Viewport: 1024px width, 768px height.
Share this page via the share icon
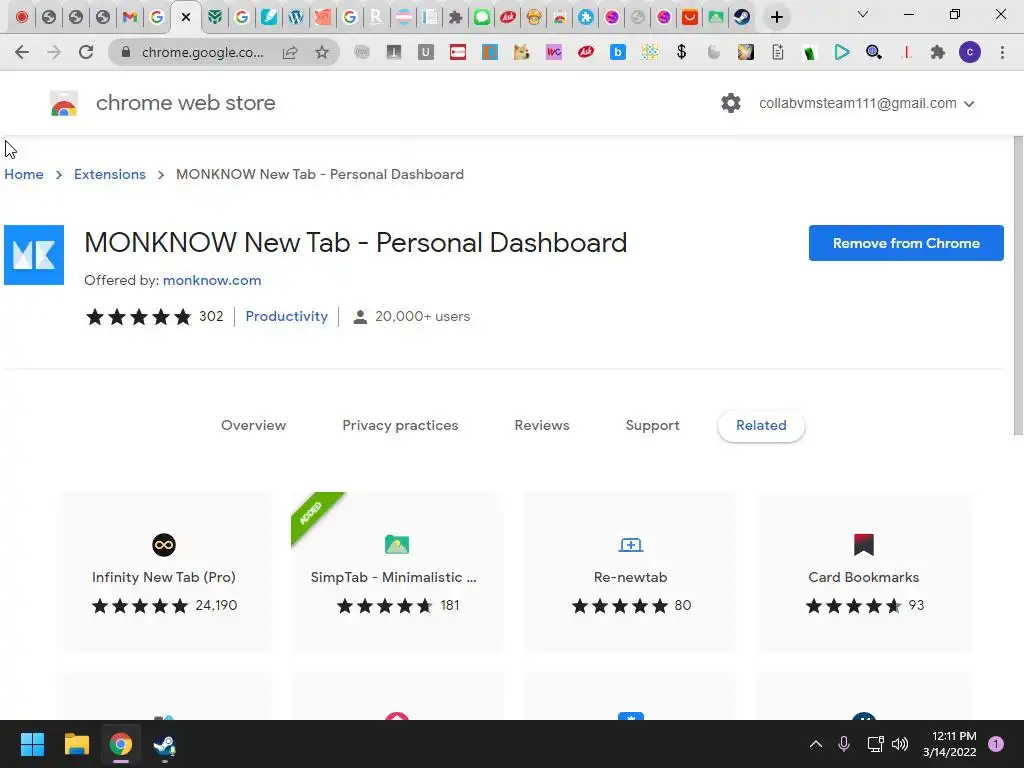[x=290, y=52]
